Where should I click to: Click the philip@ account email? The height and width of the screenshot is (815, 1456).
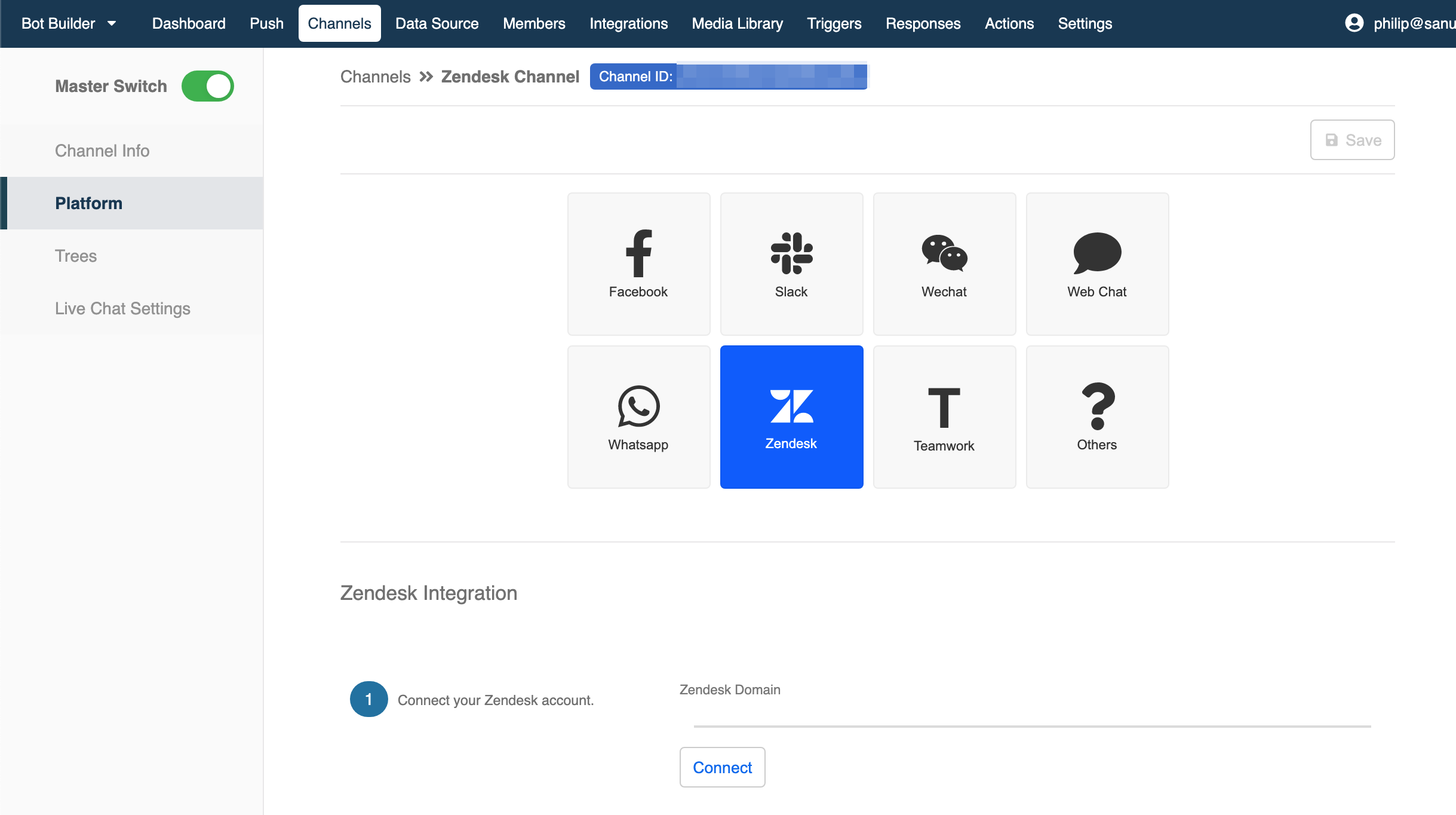pyautogui.click(x=1414, y=23)
